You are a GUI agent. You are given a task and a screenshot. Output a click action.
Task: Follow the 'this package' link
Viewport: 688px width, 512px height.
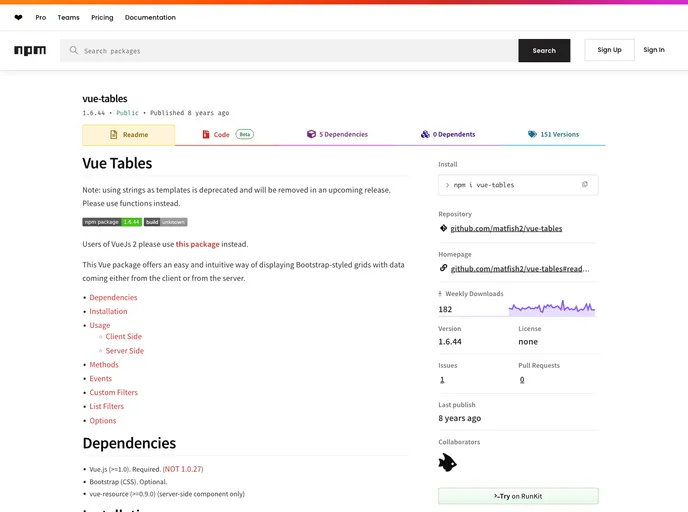(197, 244)
